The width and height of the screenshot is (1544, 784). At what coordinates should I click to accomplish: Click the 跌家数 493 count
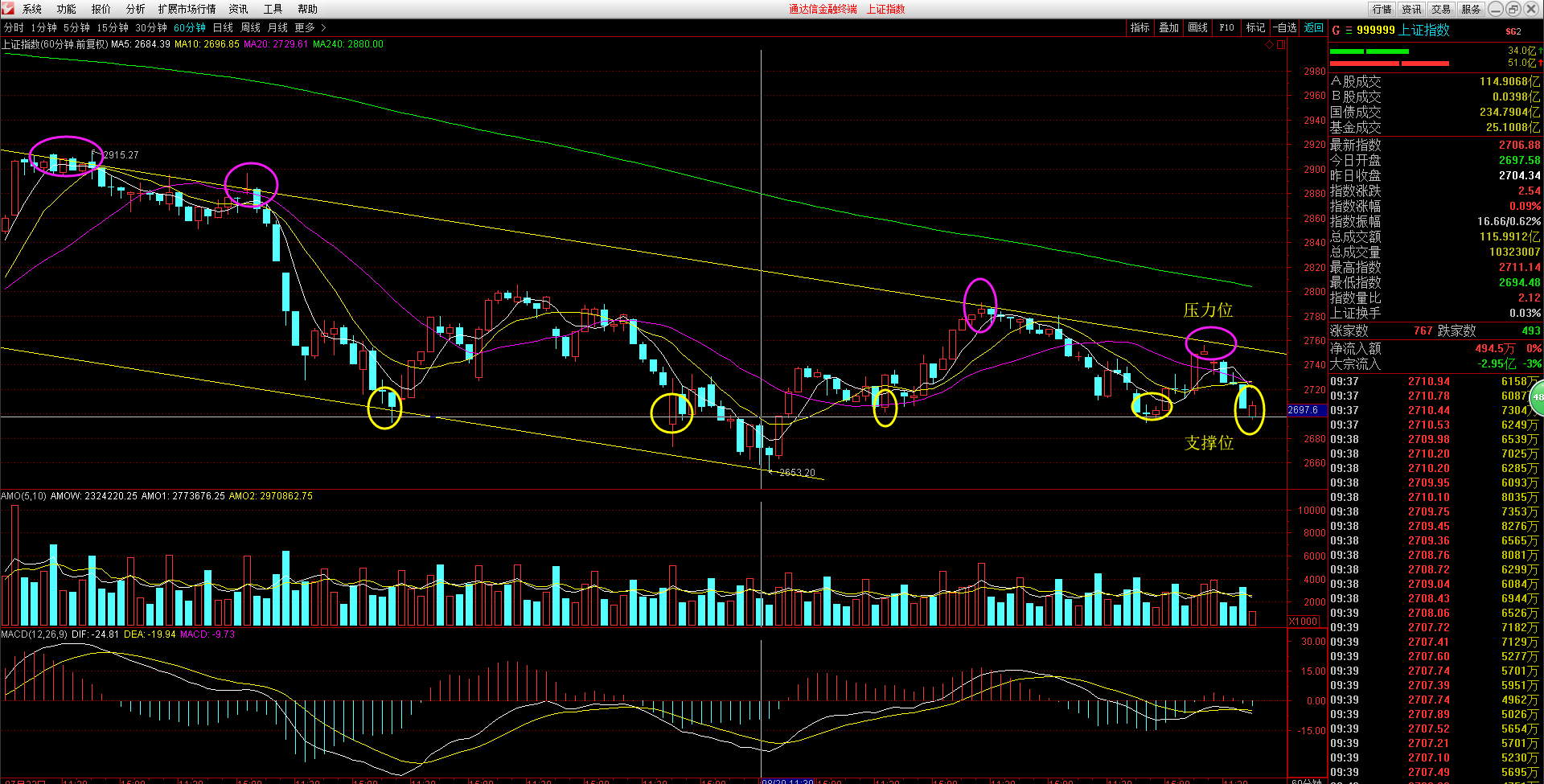(x=1531, y=331)
